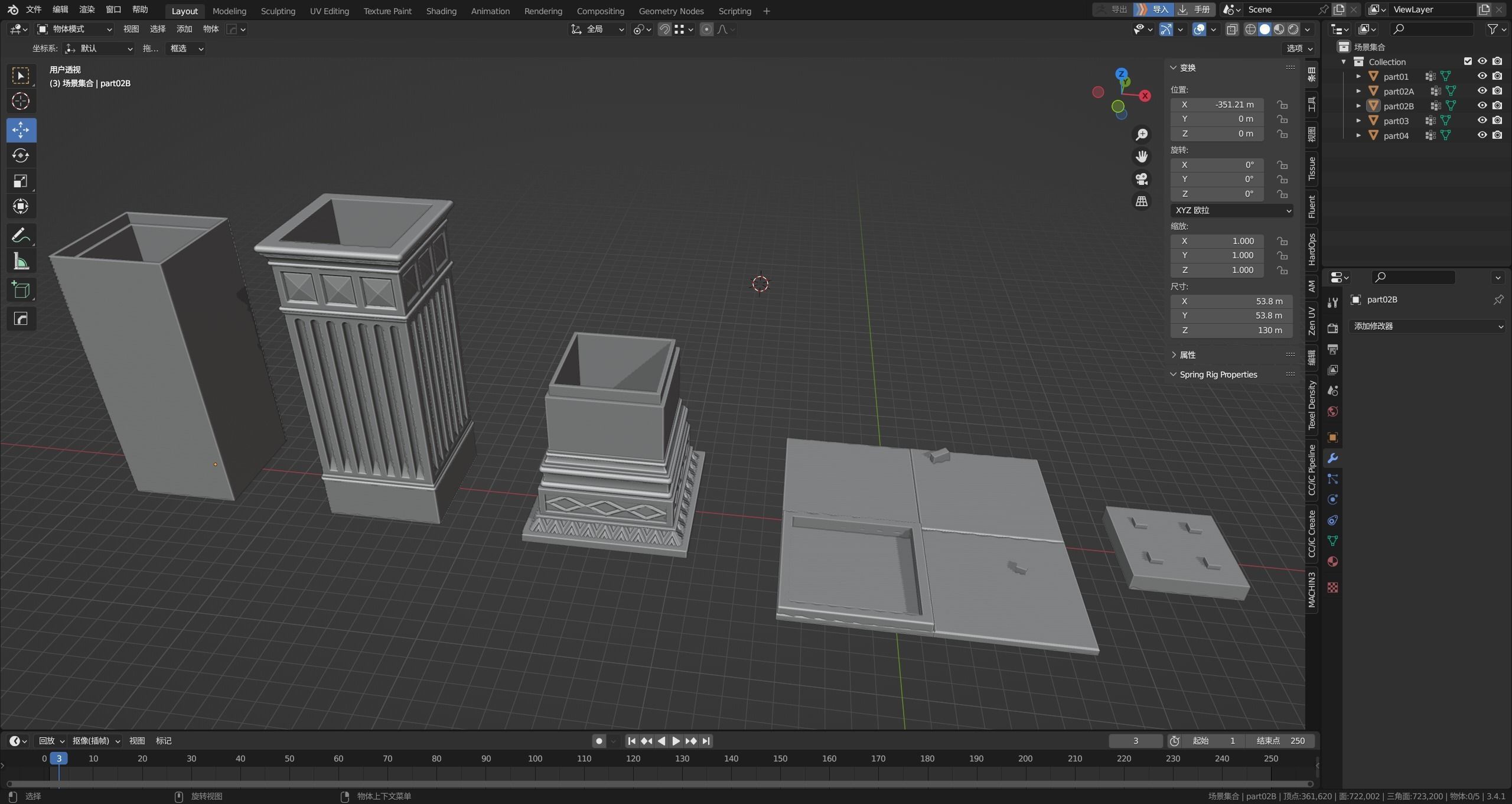Image resolution: width=1512 pixels, height=804 pixels.
Task: Open the 添加修改器 dropdown
Action: pyautogui.click(x=1427, y=326)
